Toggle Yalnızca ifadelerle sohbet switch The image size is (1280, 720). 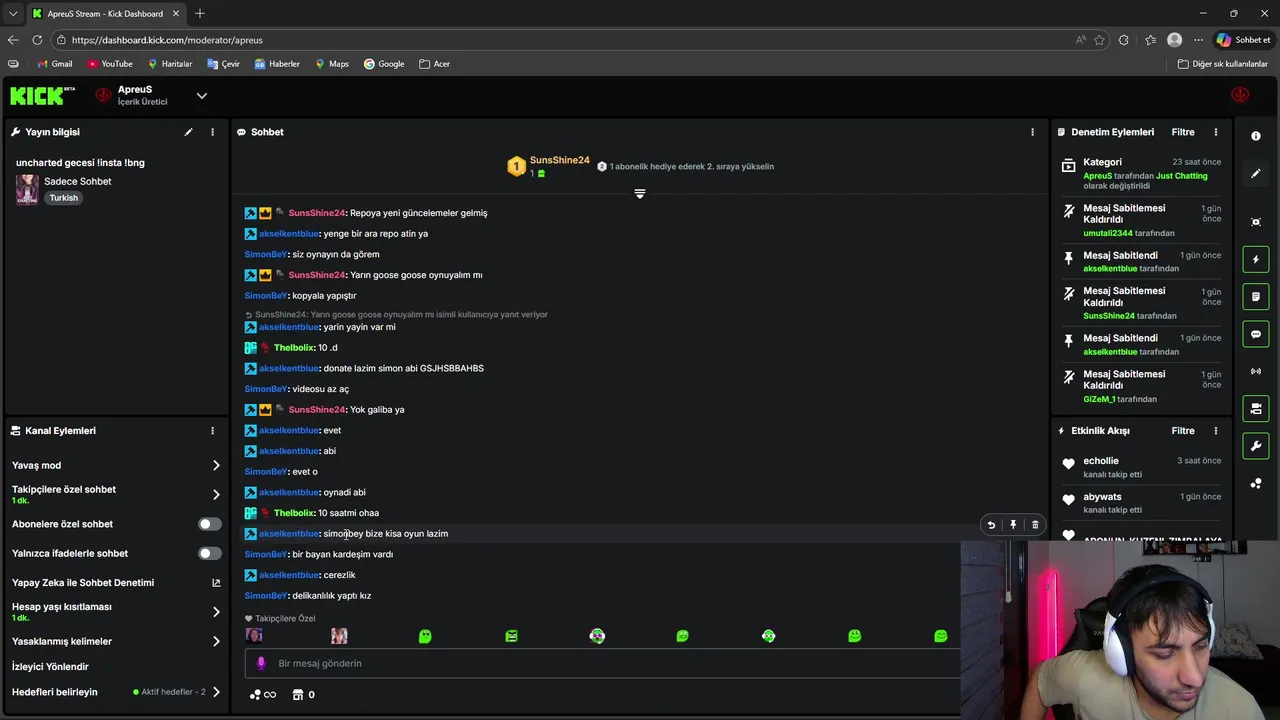pyautogui.click(x=209, y=553)
